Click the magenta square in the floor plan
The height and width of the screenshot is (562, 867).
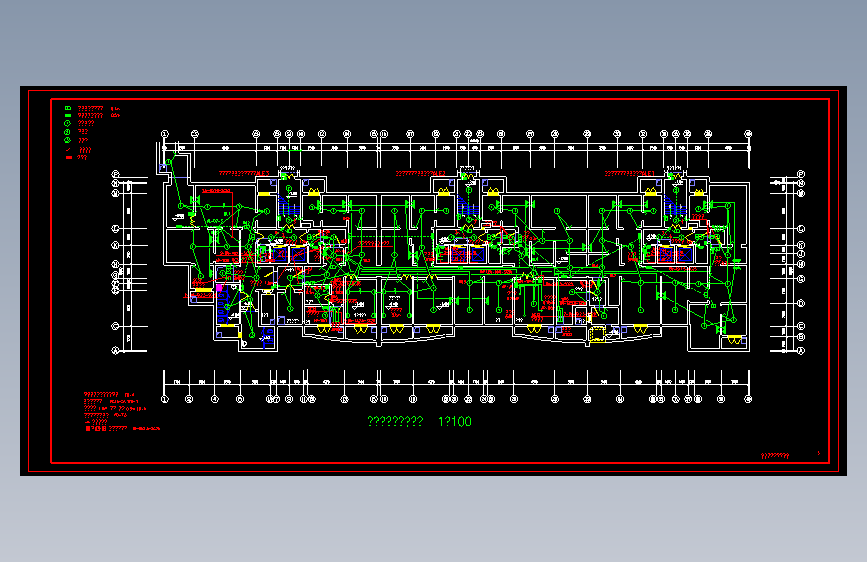219,288
